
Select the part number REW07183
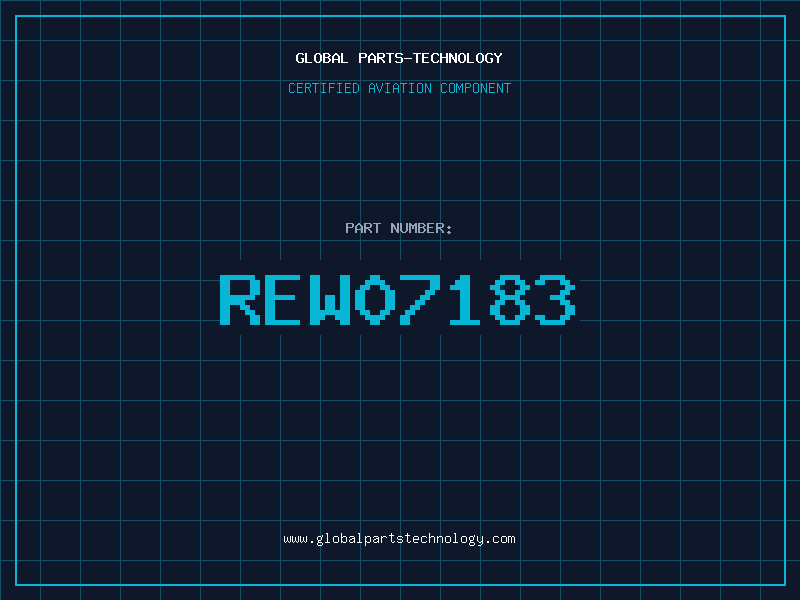pyautogui.click(x=398, y=299)
